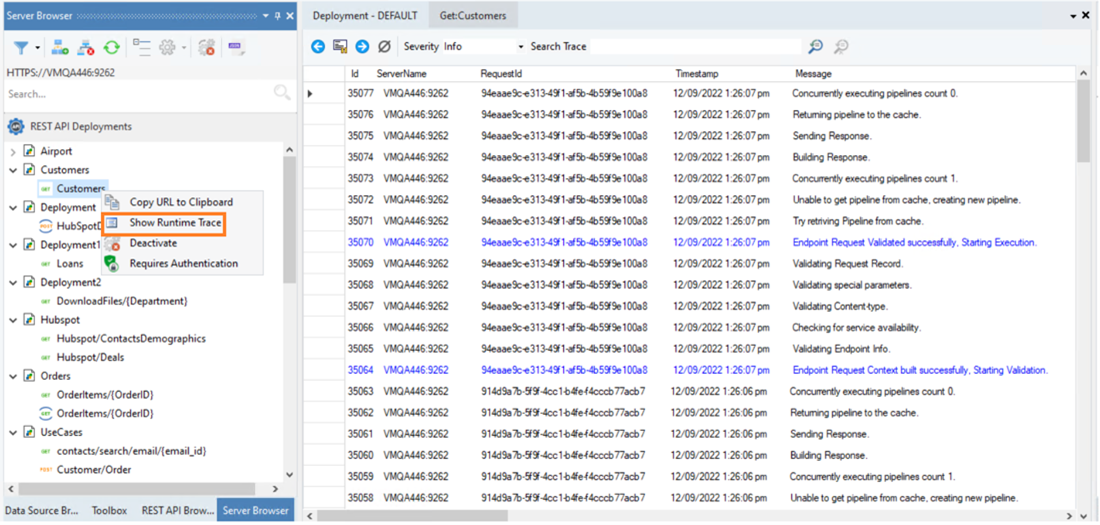Image resolution: width=1100 pixels, height=525 pixels.
Task: Click the search trace magnifier icon
Action: pos(816,47)
